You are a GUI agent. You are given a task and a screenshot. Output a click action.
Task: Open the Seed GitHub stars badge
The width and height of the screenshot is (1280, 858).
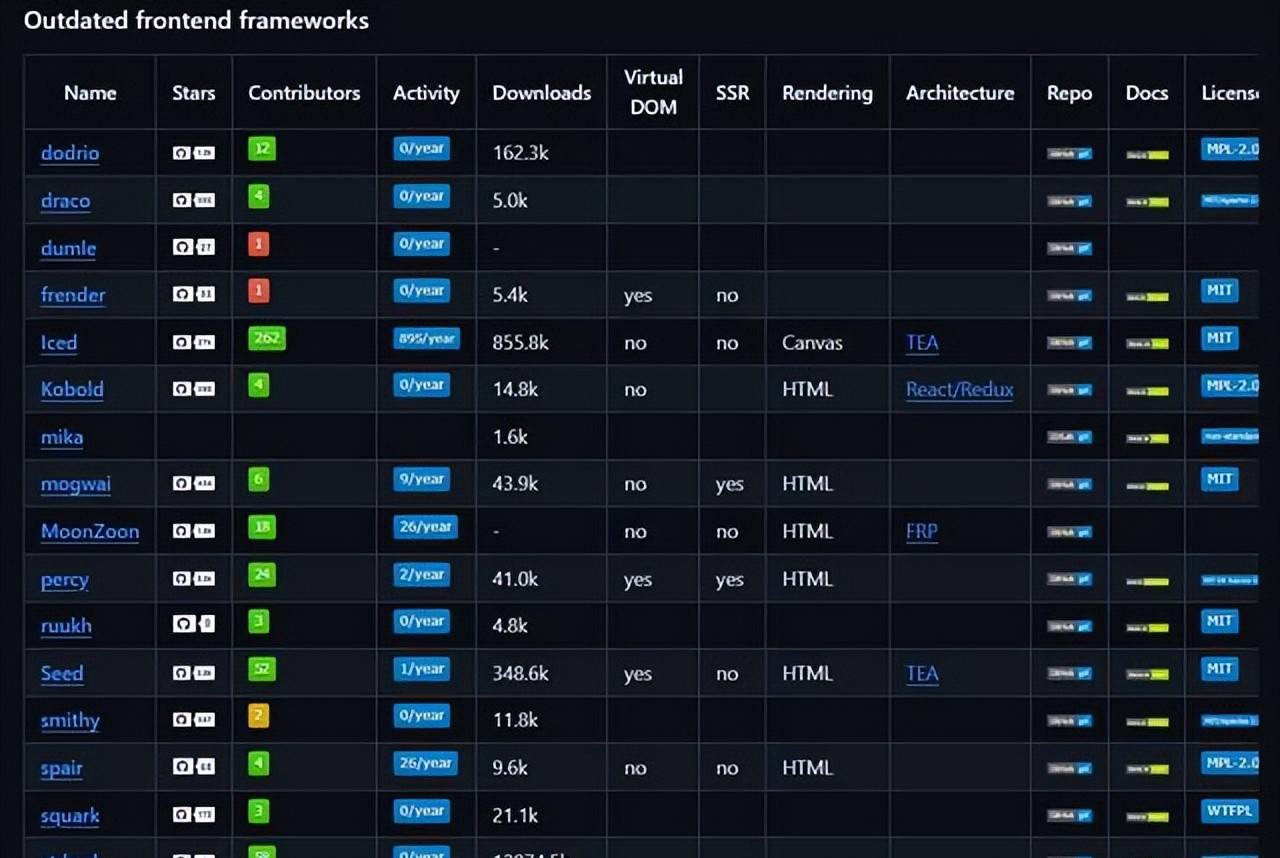point(194,673)
